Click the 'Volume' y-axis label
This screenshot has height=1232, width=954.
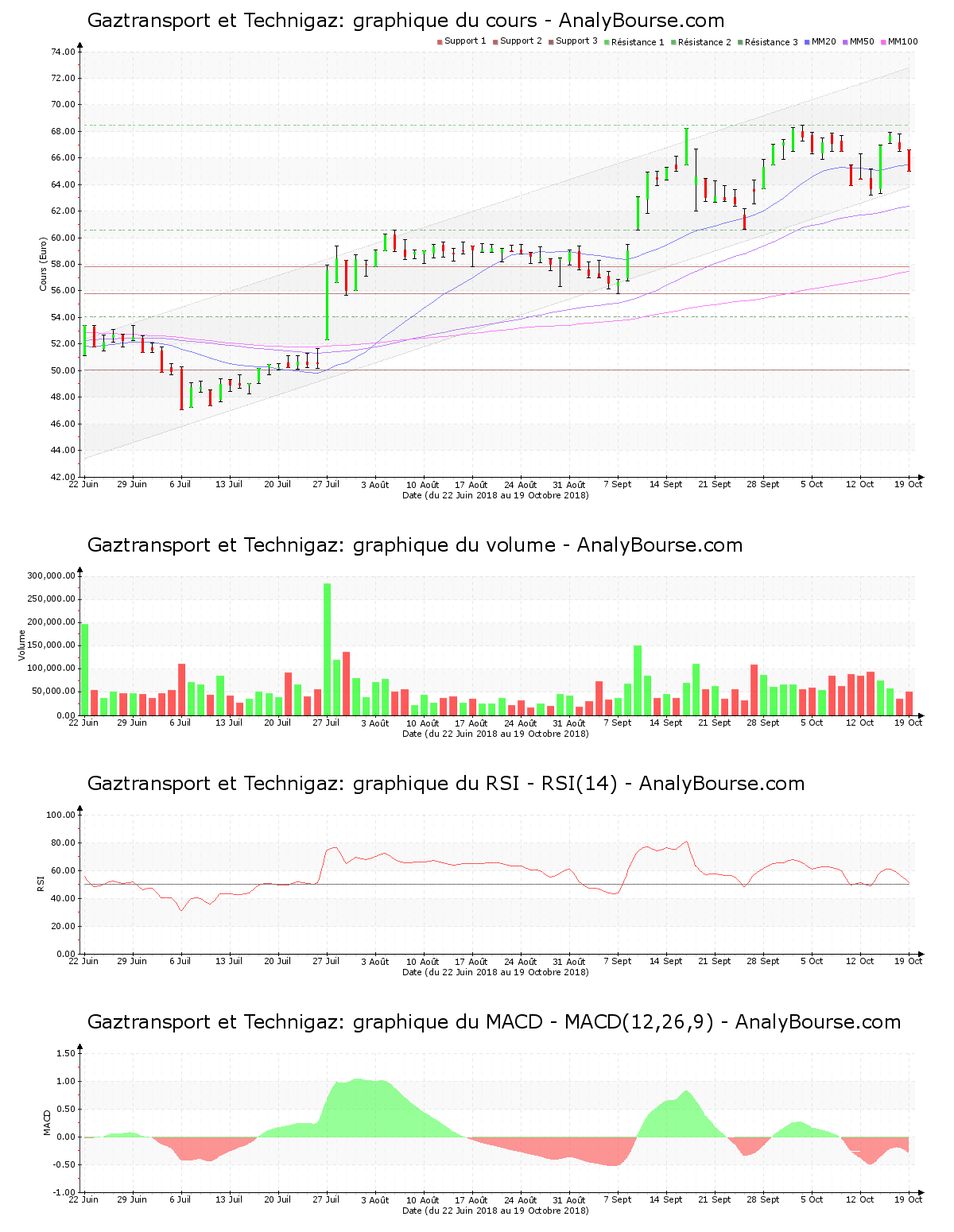pos(21,645)
